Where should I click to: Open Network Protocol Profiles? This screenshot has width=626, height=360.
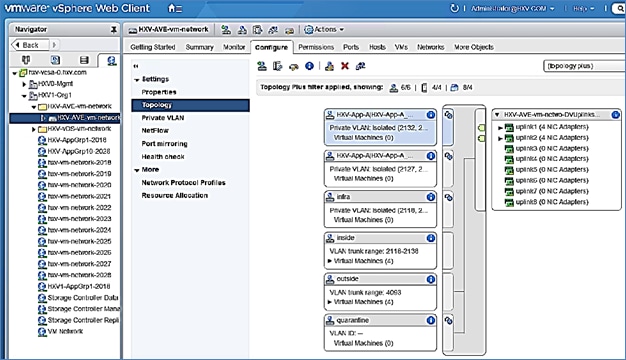tap(184, 182)
